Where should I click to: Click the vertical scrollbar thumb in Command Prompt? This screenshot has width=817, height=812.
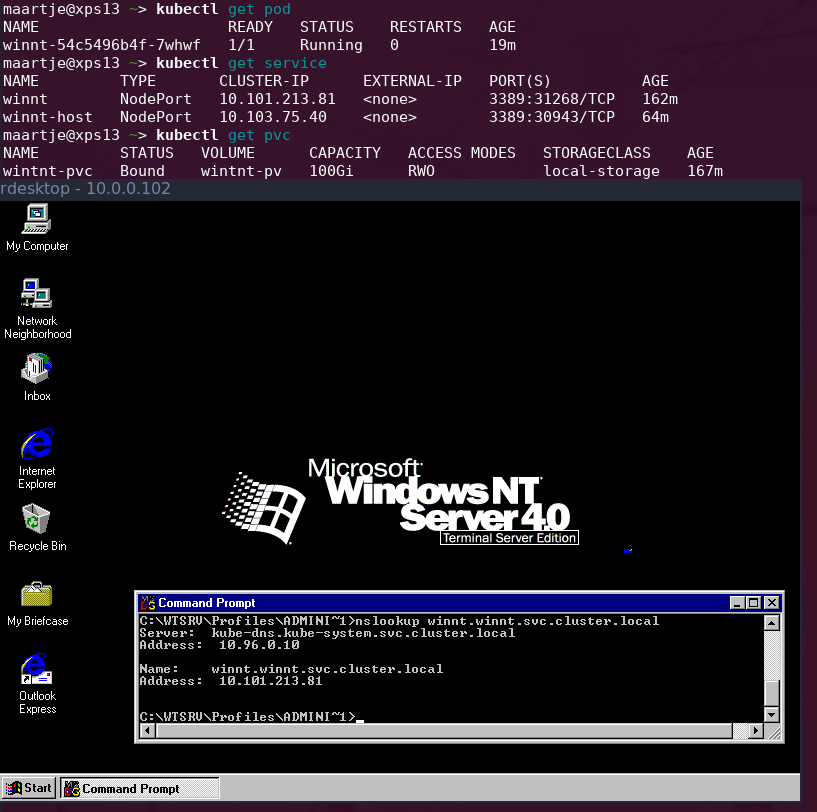[x=772, y=693]
